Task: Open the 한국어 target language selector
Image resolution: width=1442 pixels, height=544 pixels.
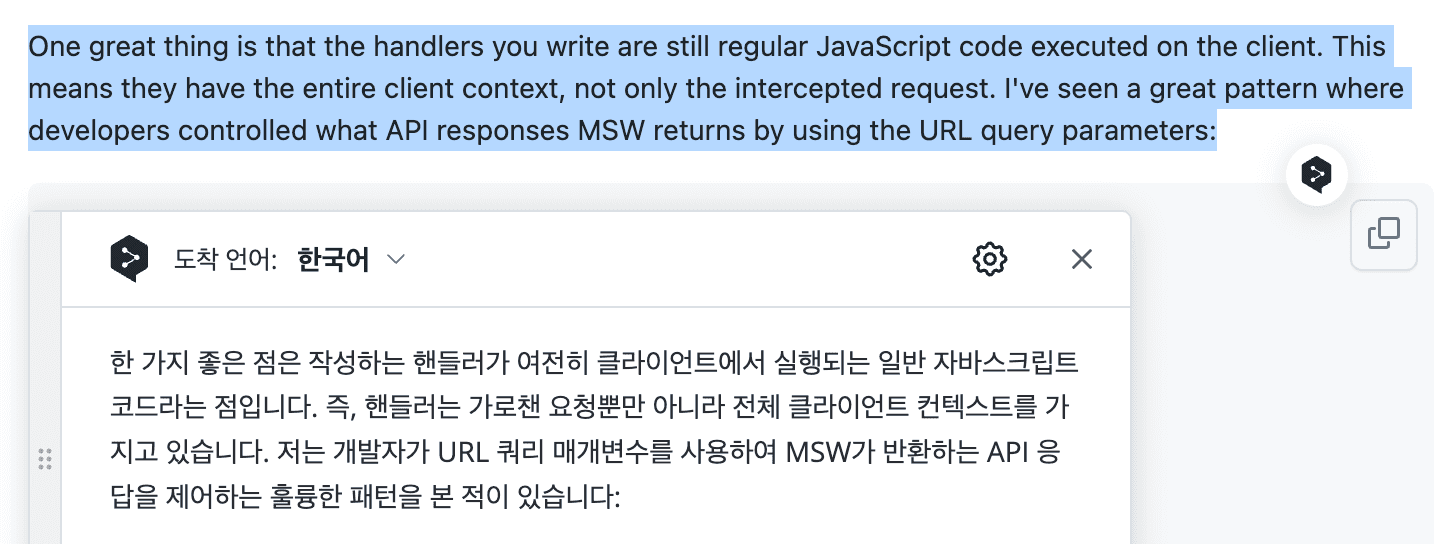Action: 333,261
